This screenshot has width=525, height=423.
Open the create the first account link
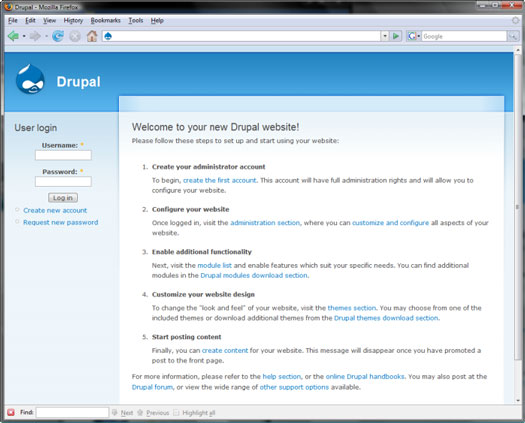click(220, 180)
